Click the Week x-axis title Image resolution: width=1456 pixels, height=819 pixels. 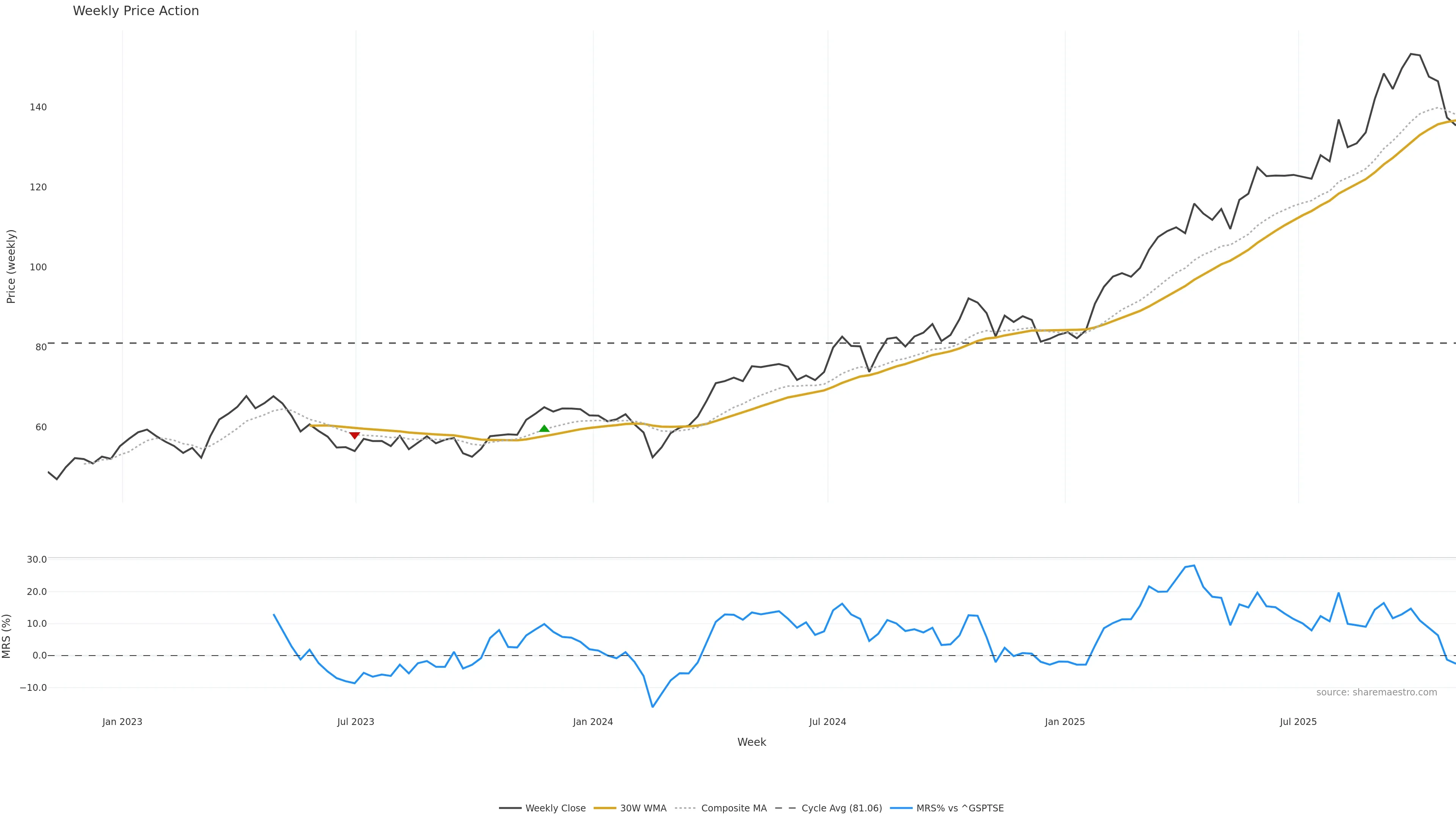click(x=751, y=742)
